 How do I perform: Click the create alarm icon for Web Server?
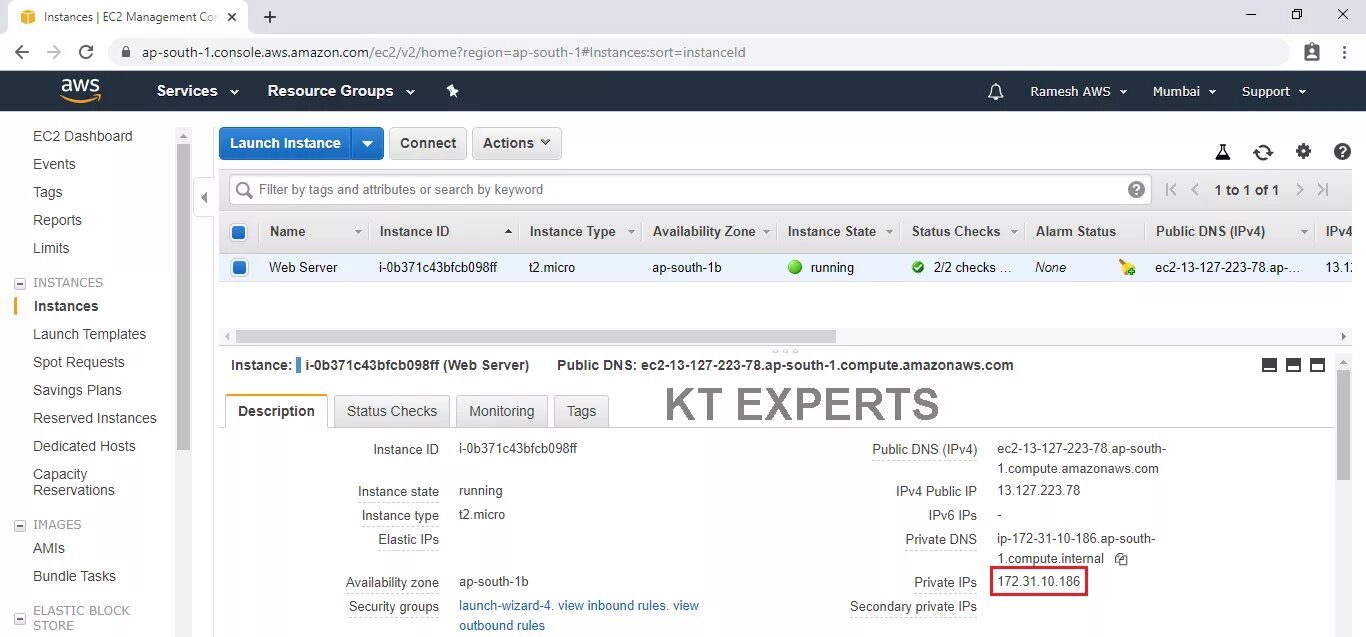point(1127,267)
